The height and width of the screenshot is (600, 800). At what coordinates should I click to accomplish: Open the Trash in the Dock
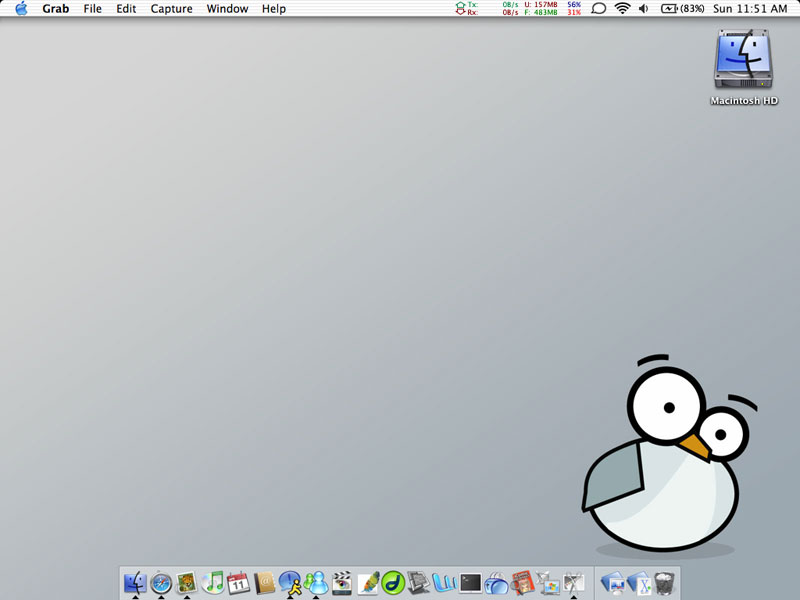[x=664, y=583]
